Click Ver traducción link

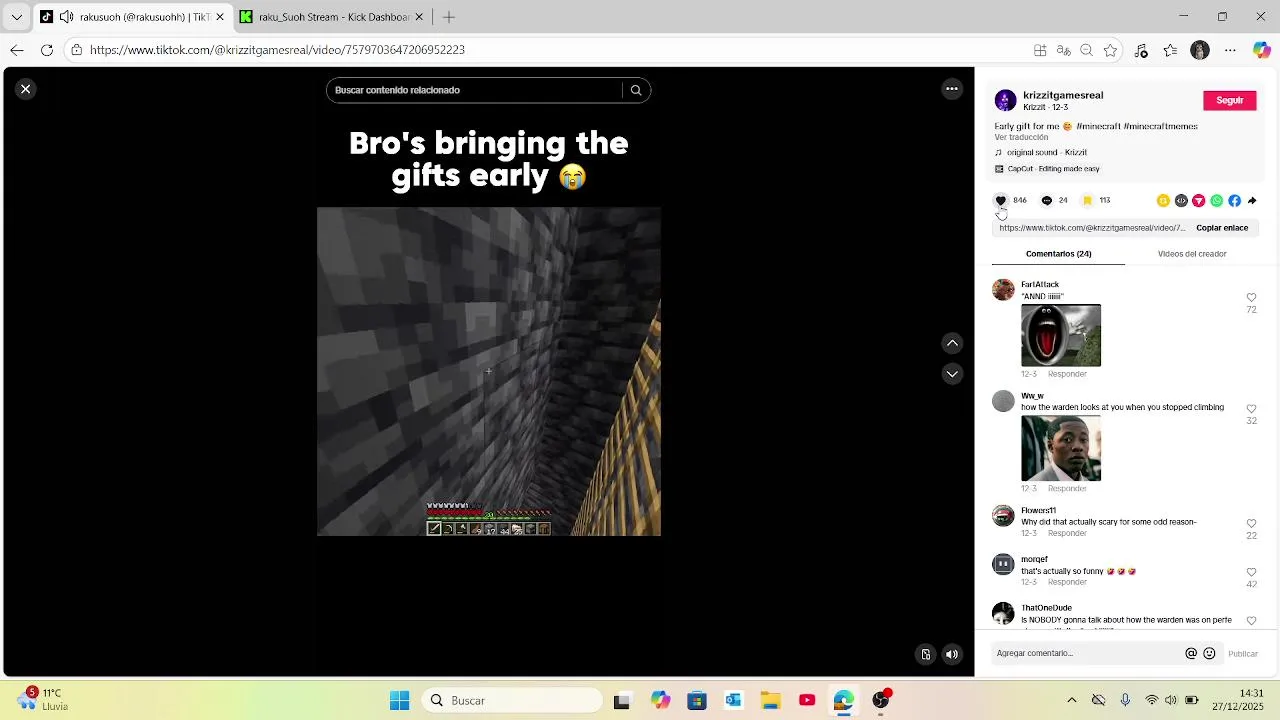point(1021,137)
